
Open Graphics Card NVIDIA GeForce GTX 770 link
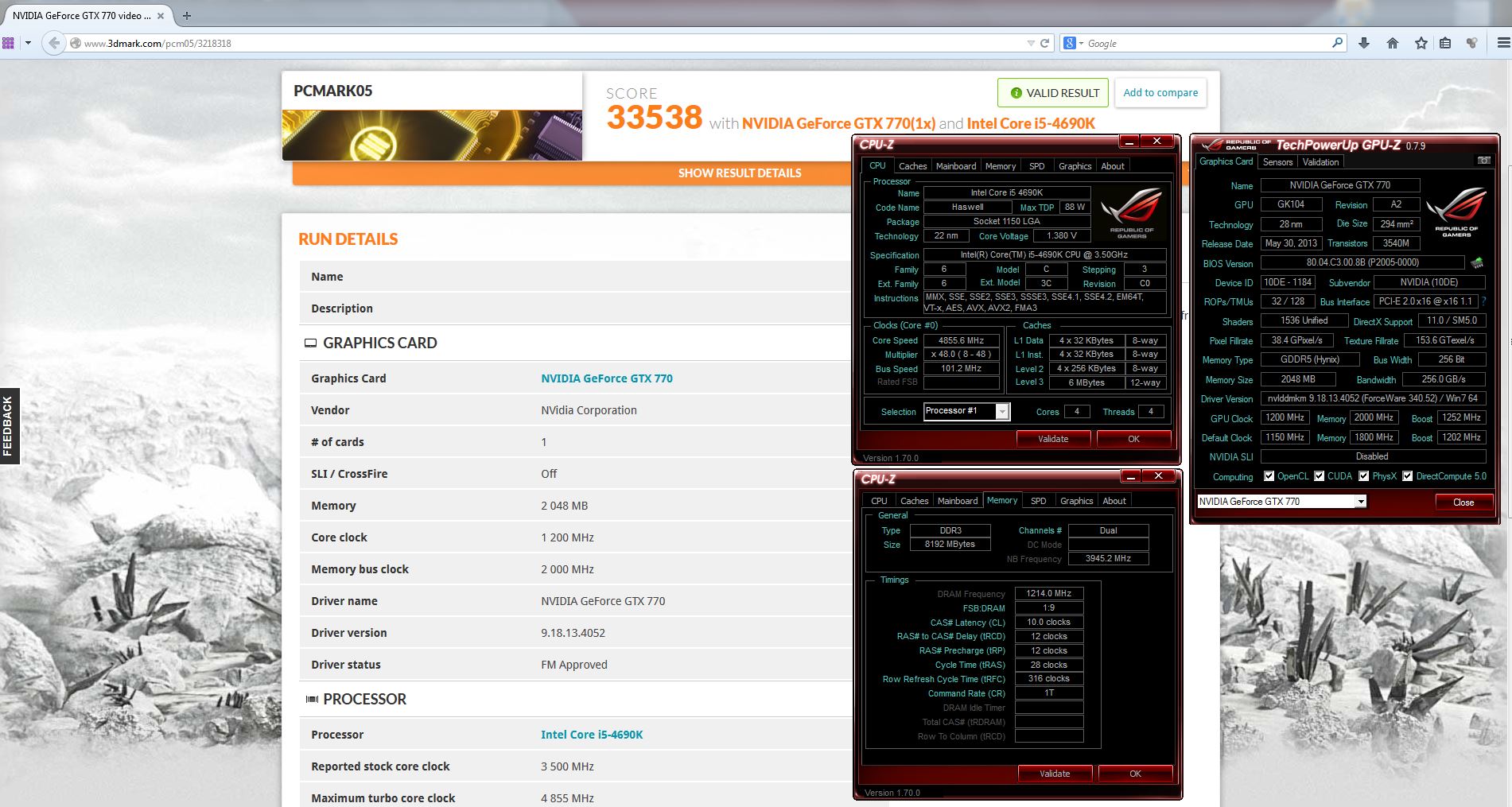point(607,378)
